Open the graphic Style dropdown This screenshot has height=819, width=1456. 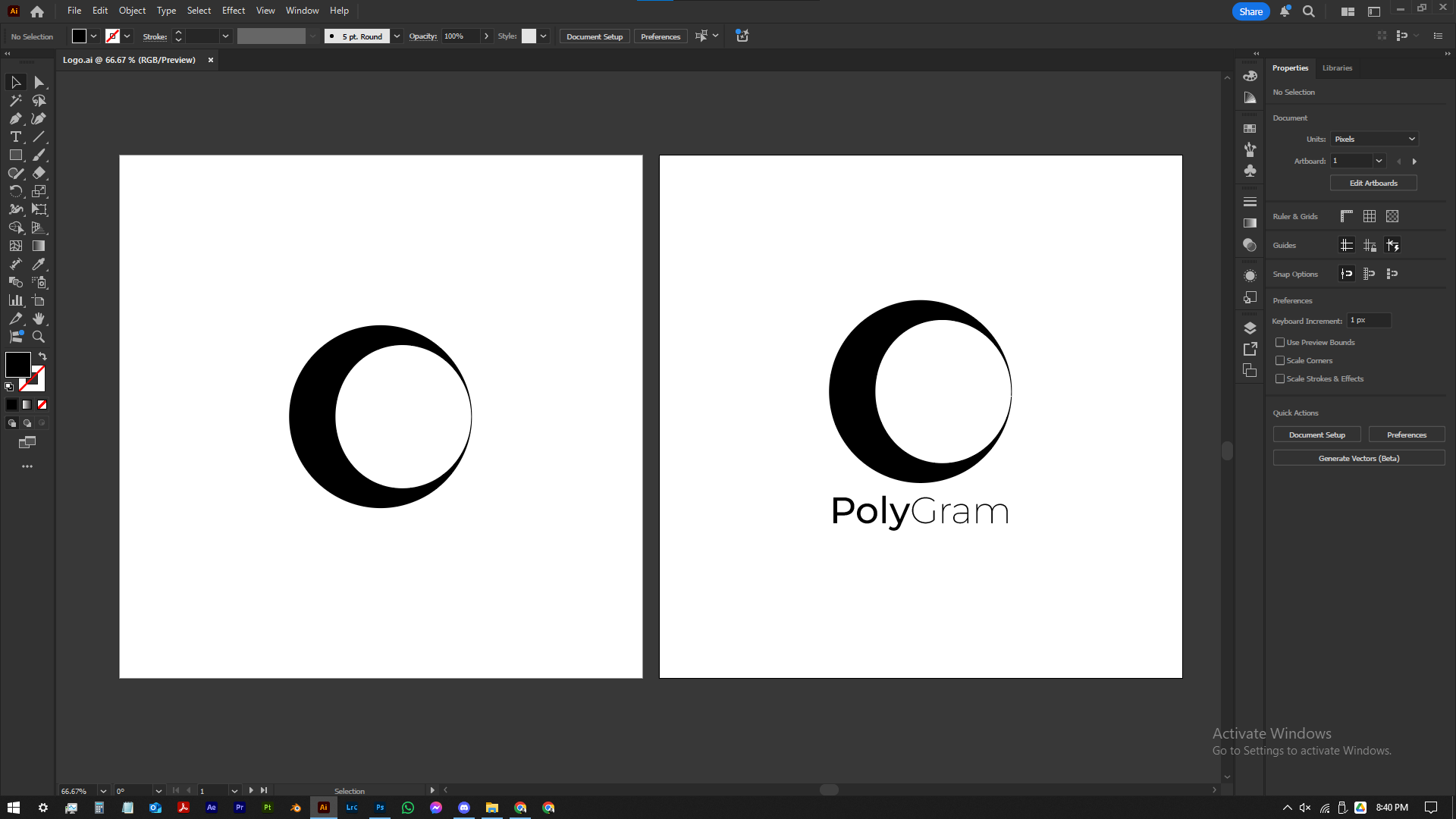[544, 36]
